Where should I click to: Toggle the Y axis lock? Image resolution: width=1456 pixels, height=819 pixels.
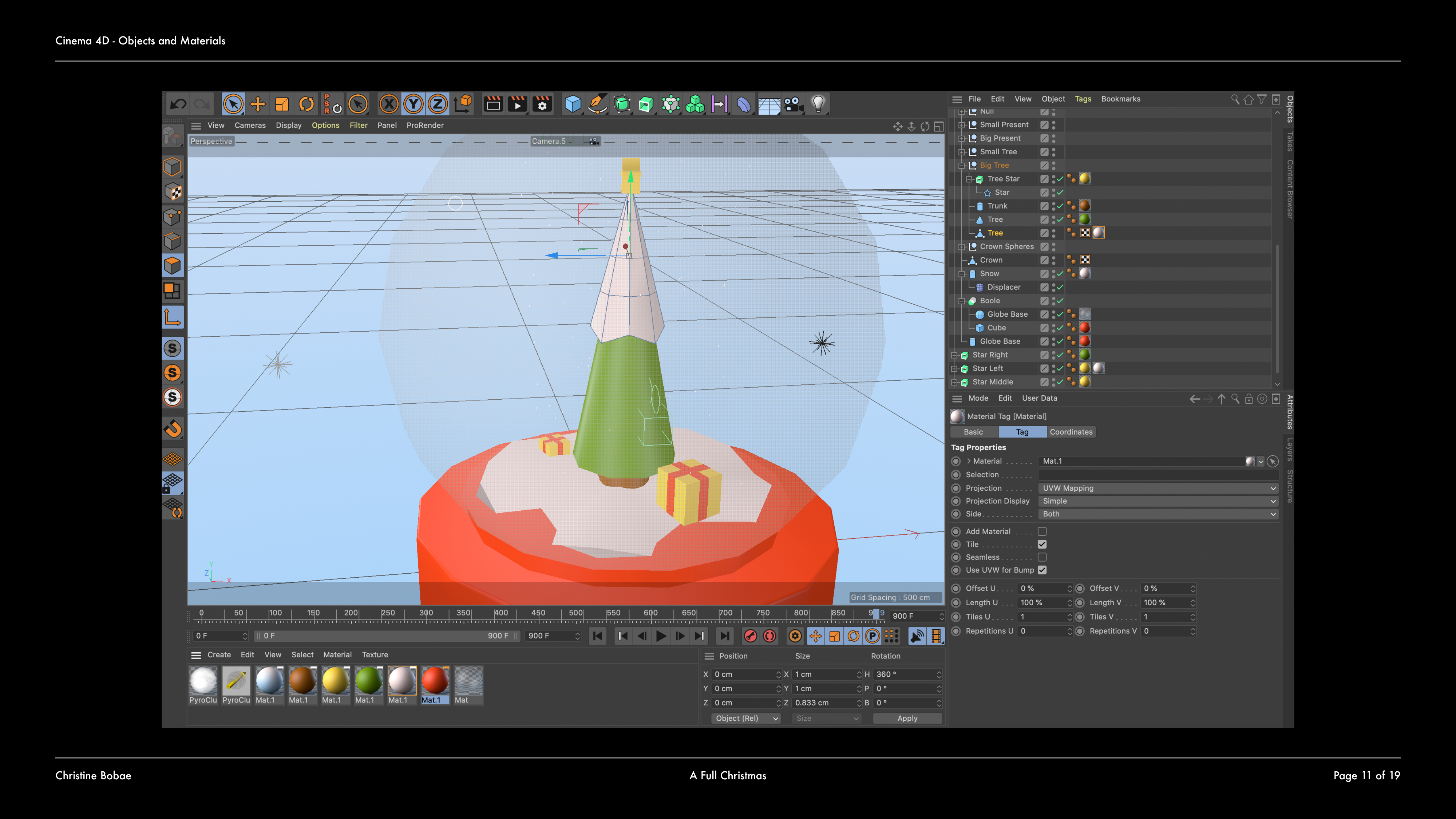413,104
